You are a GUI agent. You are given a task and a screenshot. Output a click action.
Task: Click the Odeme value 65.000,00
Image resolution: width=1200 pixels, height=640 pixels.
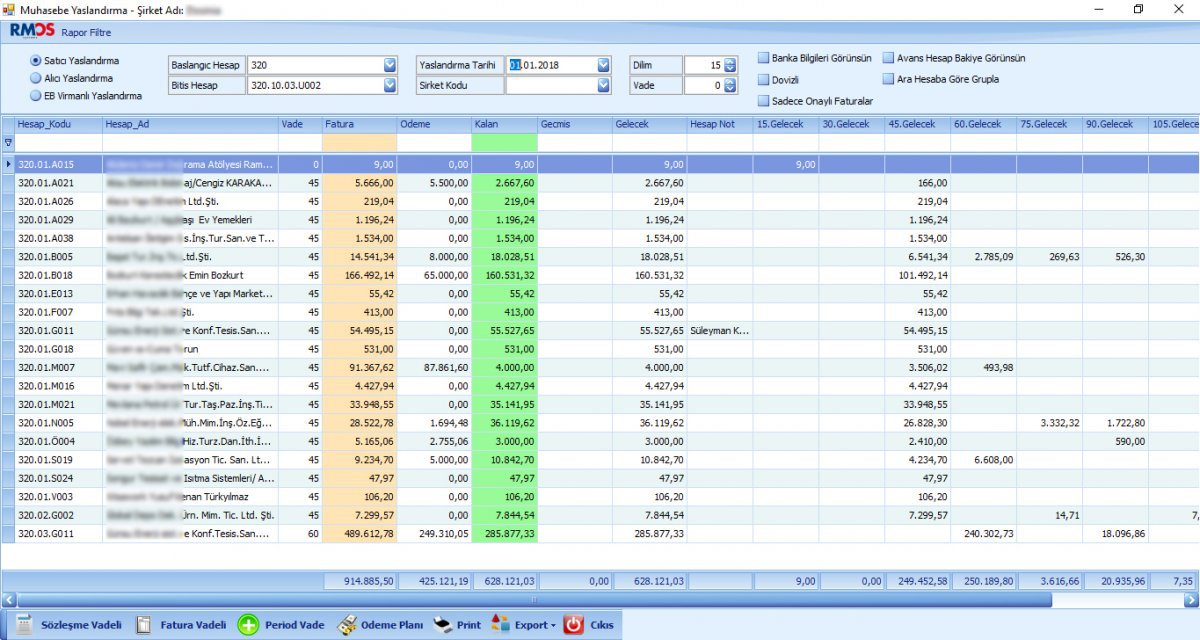(x=445, y=275)
